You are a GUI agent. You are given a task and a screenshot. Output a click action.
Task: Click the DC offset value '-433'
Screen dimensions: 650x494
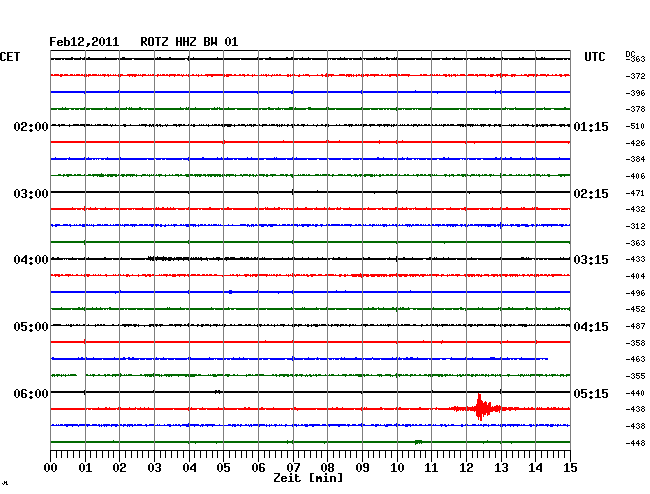point(635,259)
